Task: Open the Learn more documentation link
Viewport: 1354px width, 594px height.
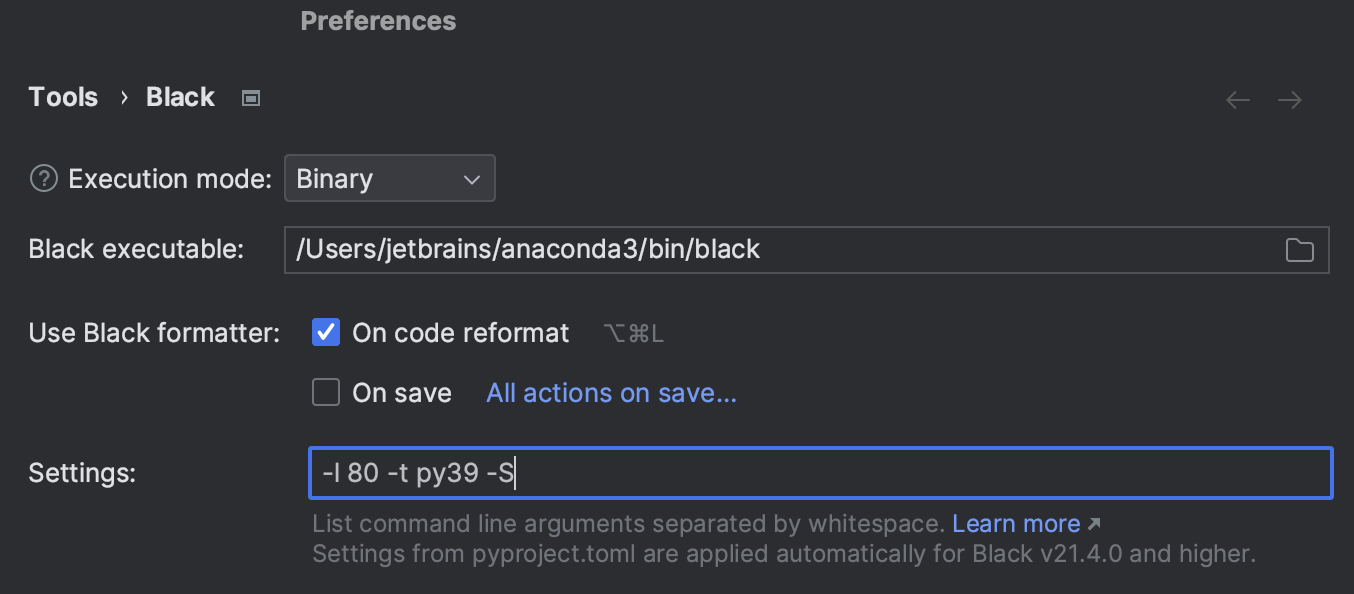Action: (x=1016, y=523)
